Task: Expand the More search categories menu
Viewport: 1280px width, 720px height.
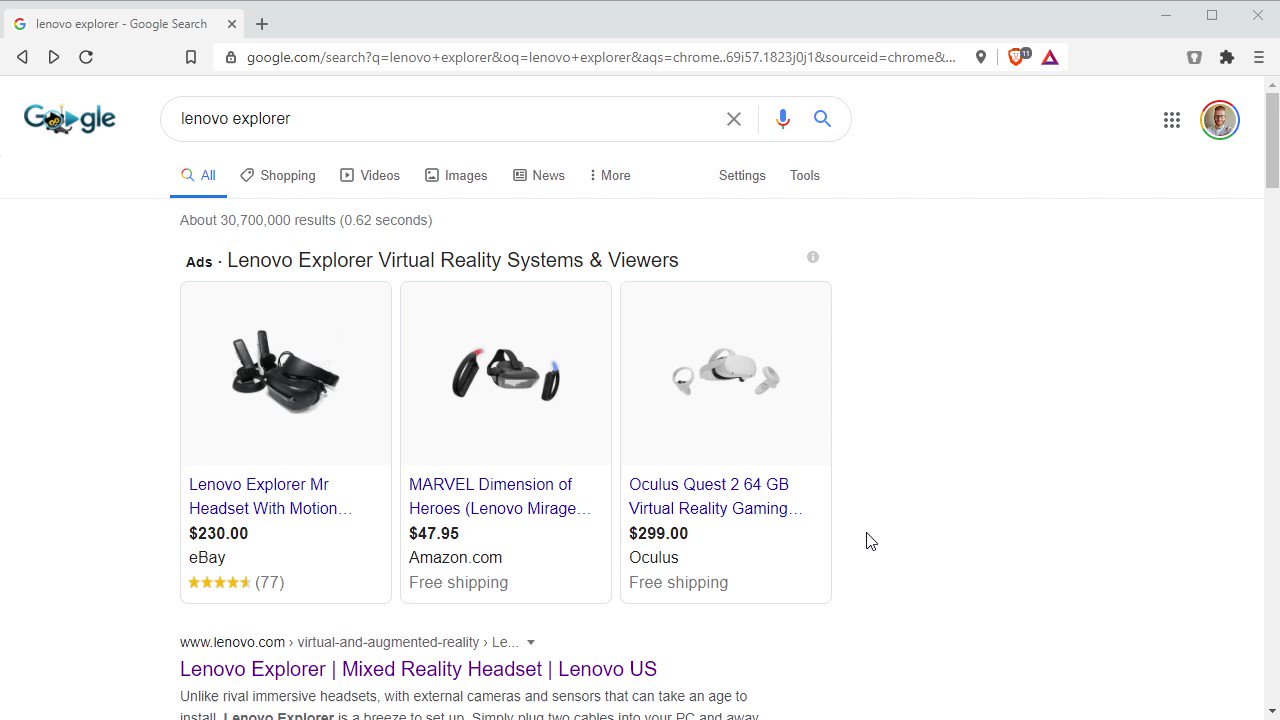Action: tap(610, 175)
